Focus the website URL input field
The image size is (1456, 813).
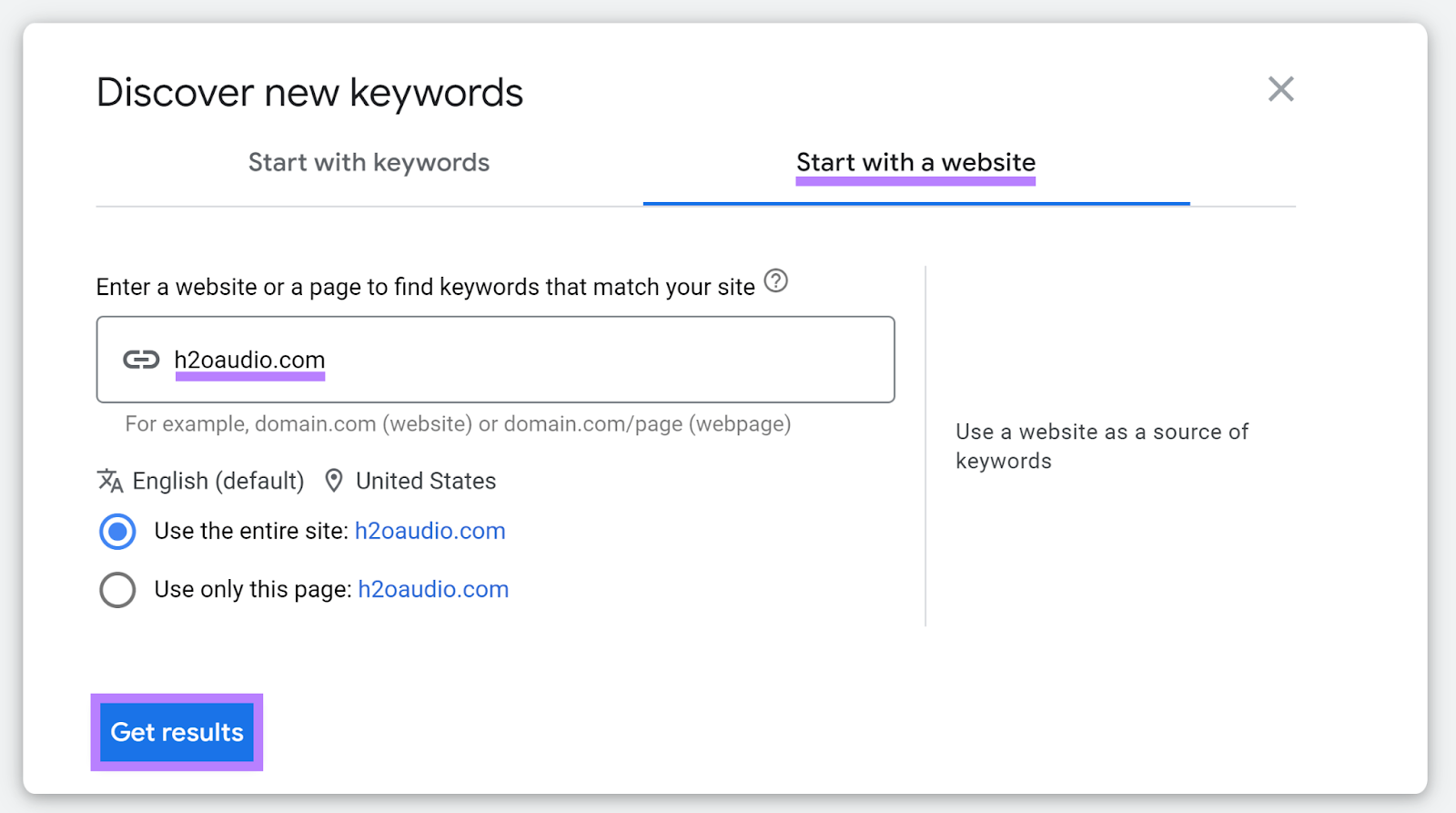495,360
